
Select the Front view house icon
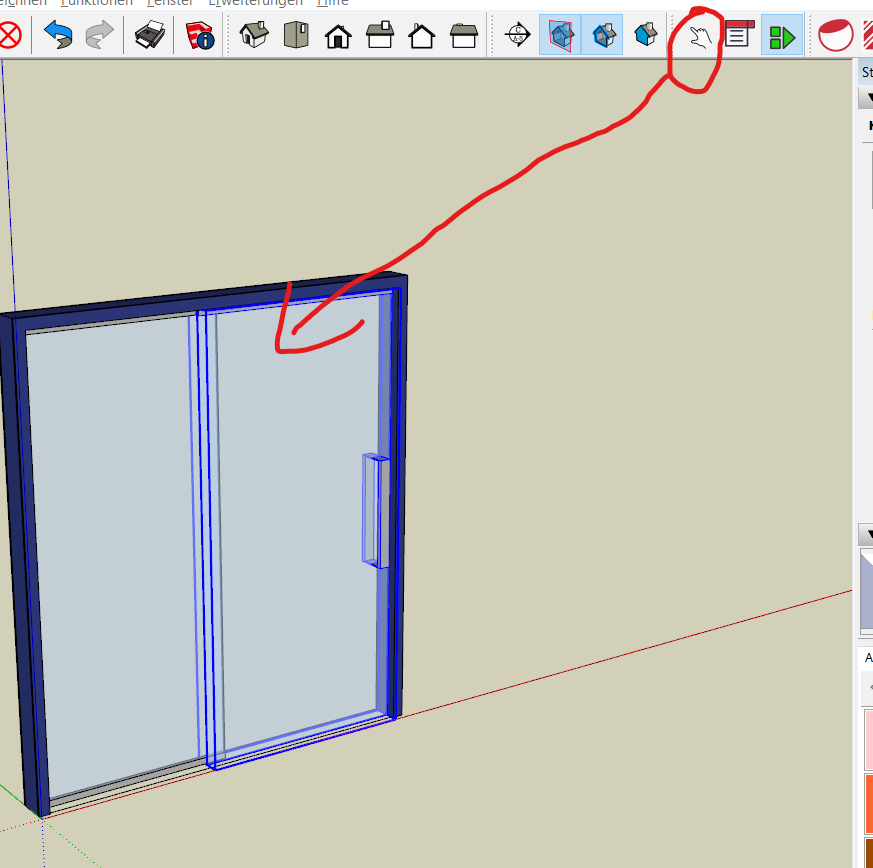tap(338, 36)
